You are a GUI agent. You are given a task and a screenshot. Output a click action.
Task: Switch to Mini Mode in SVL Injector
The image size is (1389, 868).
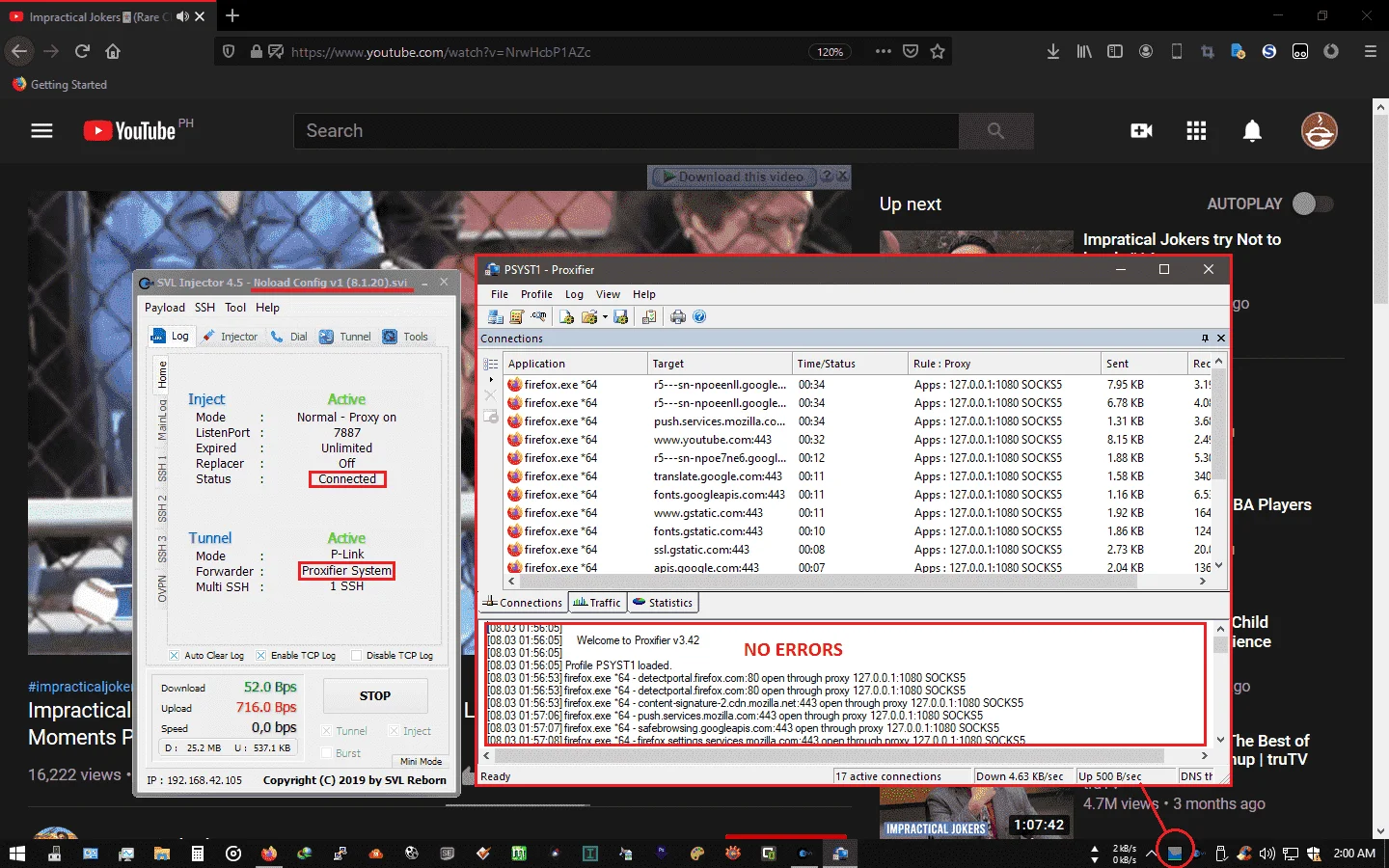pos(421,762)
